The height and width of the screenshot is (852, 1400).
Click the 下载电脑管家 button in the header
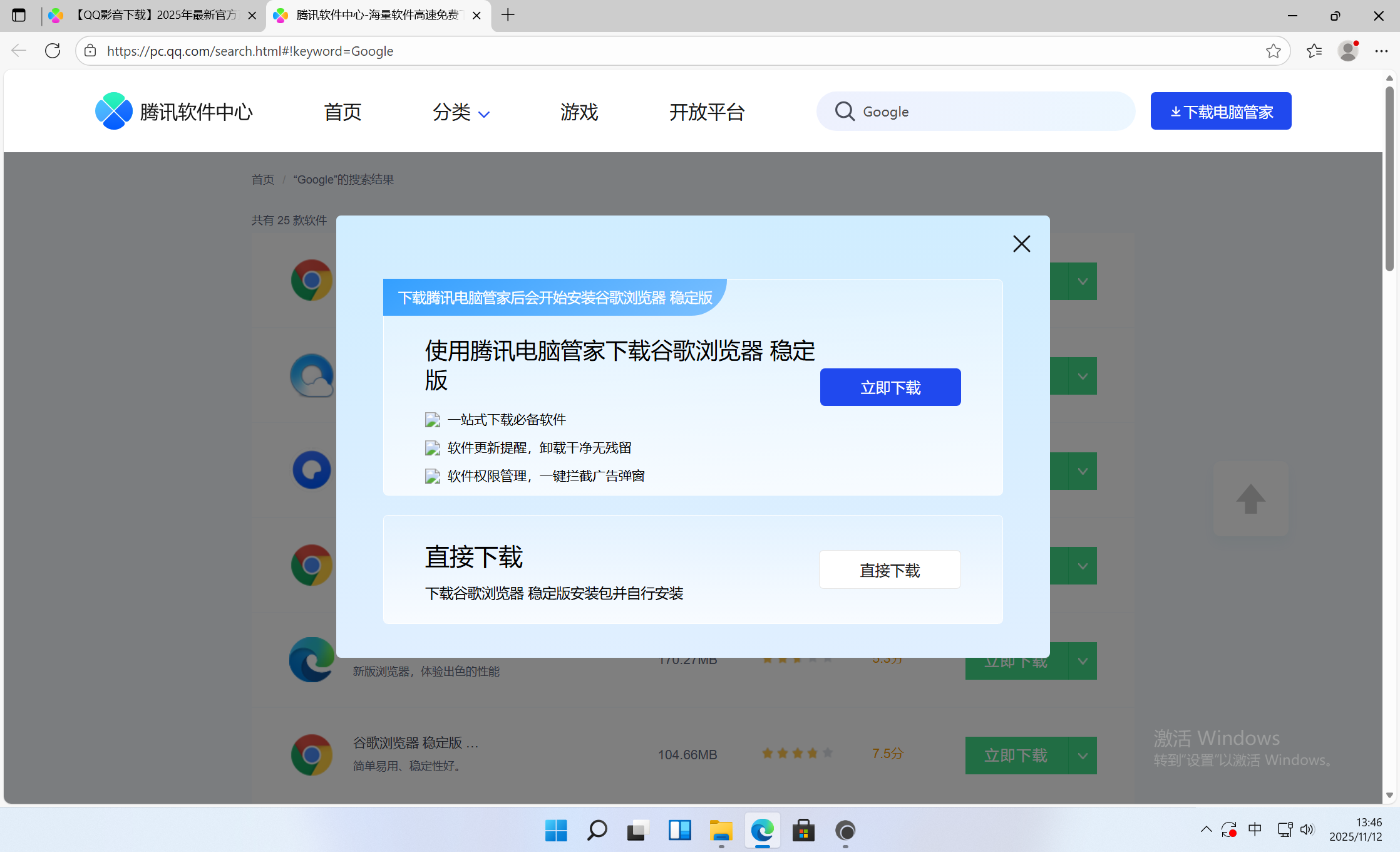pyautogui.click(x=1220, y=112)
